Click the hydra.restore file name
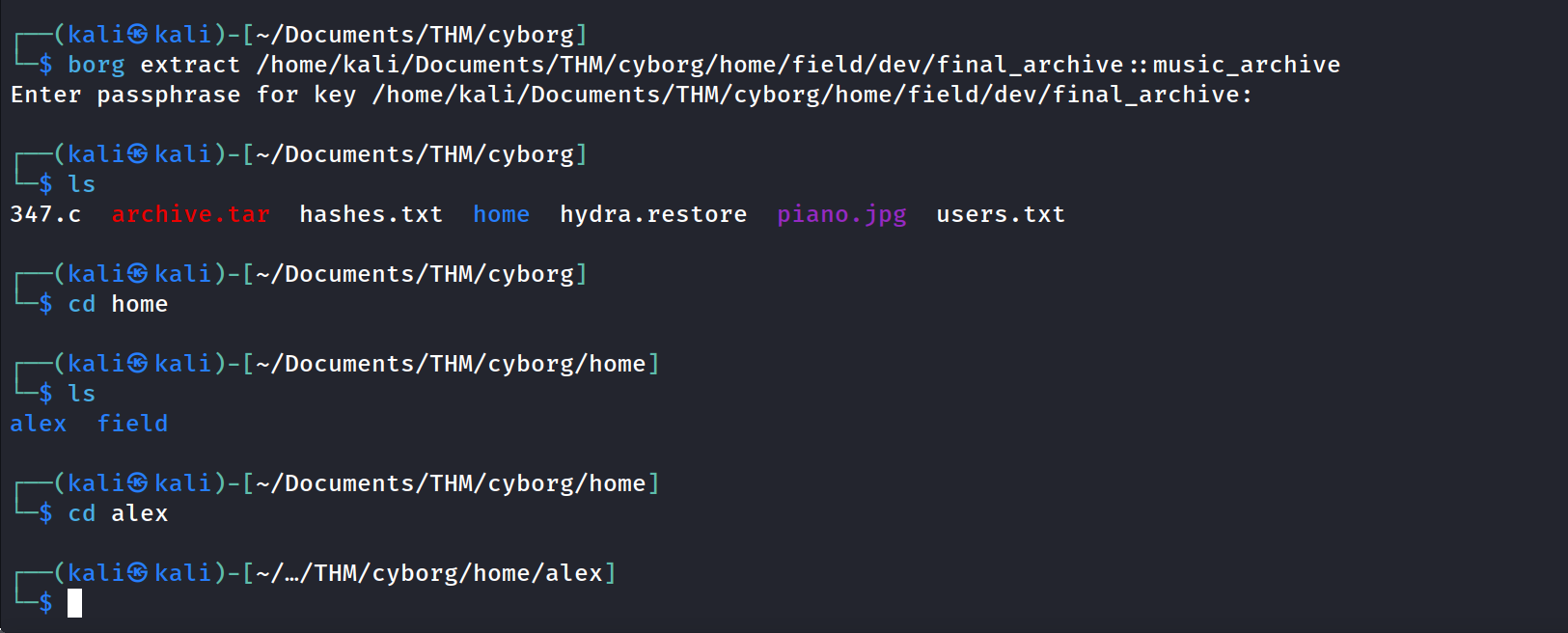This screenshot has width=1568, height=633. [x=653, y=214]
